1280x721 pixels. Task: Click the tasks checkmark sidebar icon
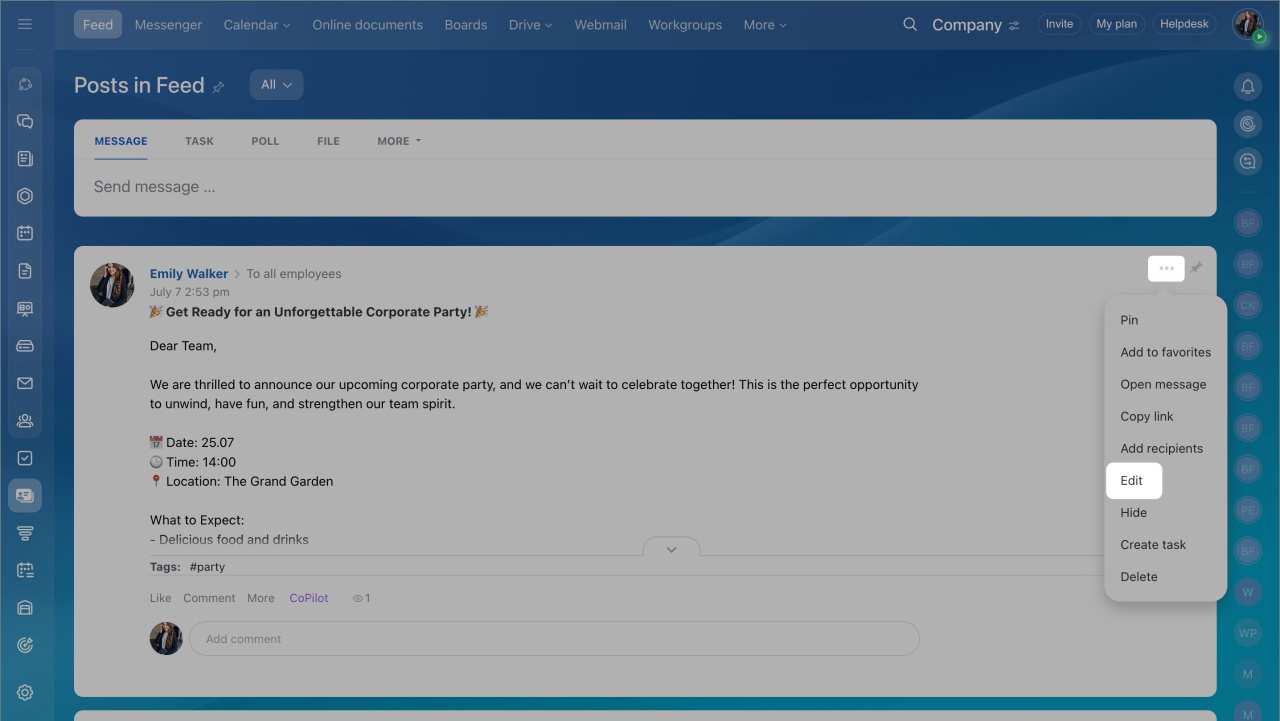click(25, 458)
